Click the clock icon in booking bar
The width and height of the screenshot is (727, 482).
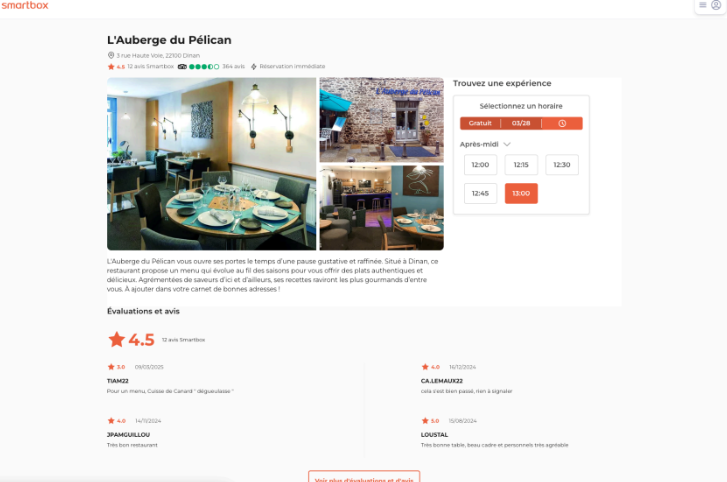pyautogui.click(x=562, y=123)
